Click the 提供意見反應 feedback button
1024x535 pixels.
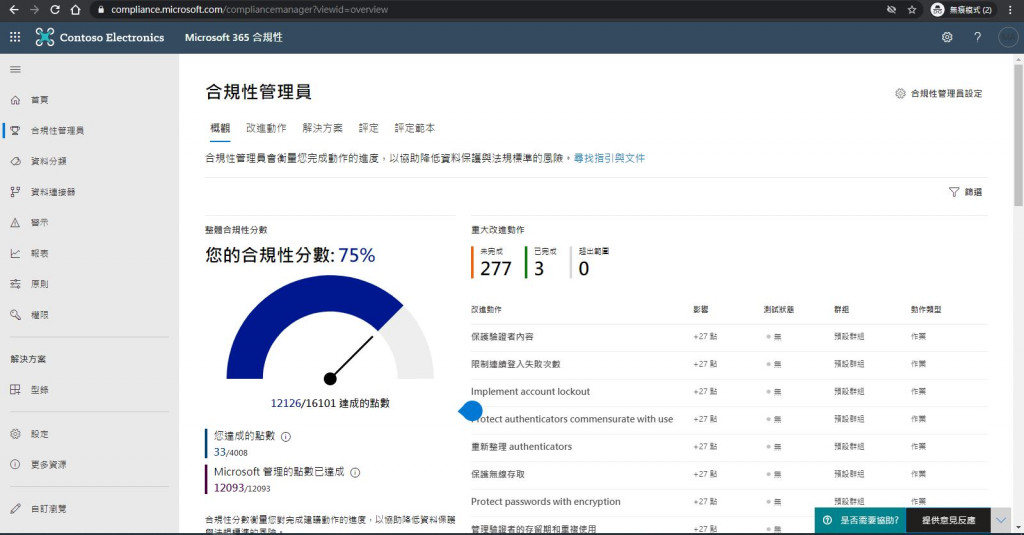(x=948, y=520)
